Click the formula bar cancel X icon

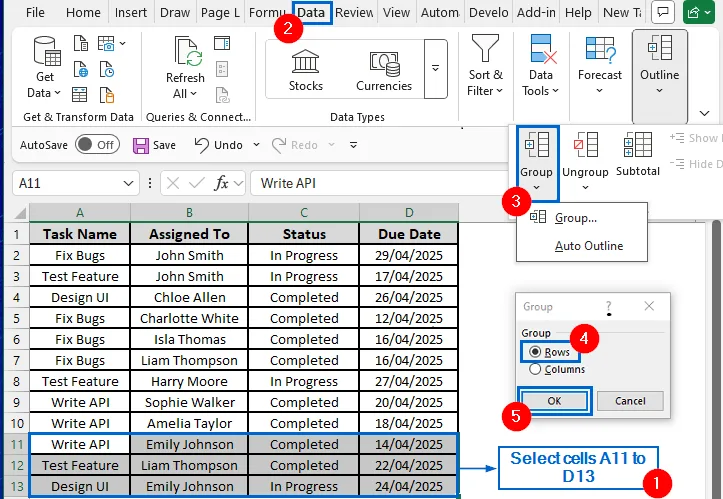point(173,183)
